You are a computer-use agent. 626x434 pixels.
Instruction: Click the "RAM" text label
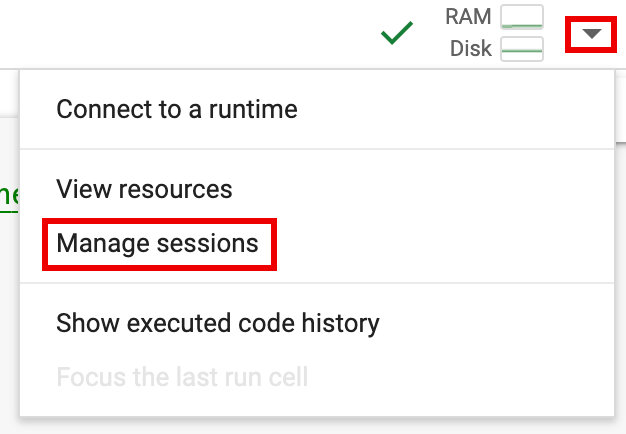(468, 17)
